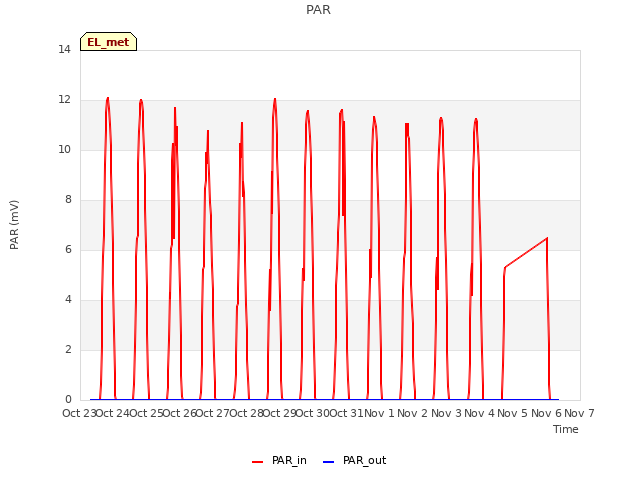Click the Oct 23 x-axis tick label
This screenshot has width=640, height=480.
(x=79, y=413)
